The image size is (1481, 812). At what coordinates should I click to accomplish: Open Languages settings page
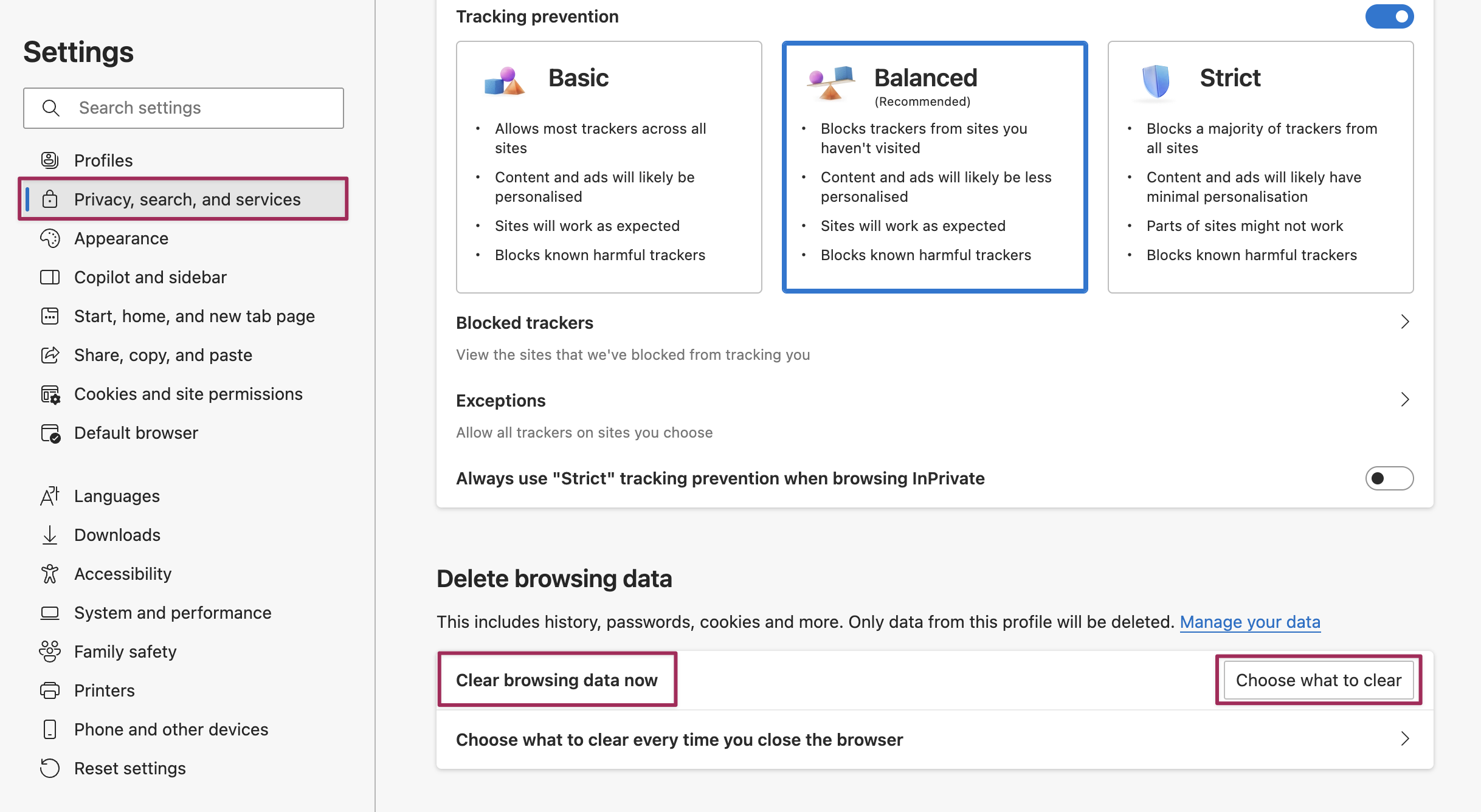point(117,496)
